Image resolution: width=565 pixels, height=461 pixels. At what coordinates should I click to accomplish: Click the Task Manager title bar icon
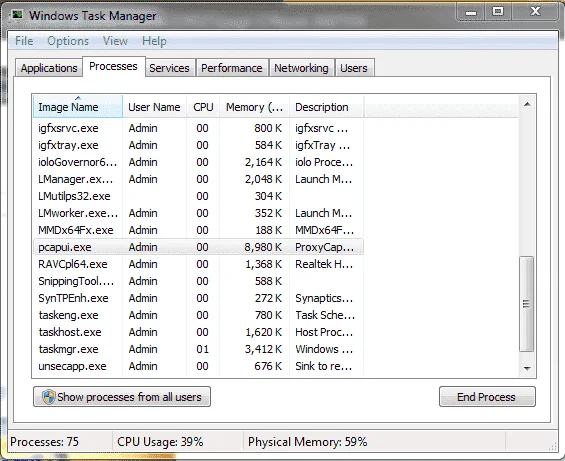(x=17, y=15)
